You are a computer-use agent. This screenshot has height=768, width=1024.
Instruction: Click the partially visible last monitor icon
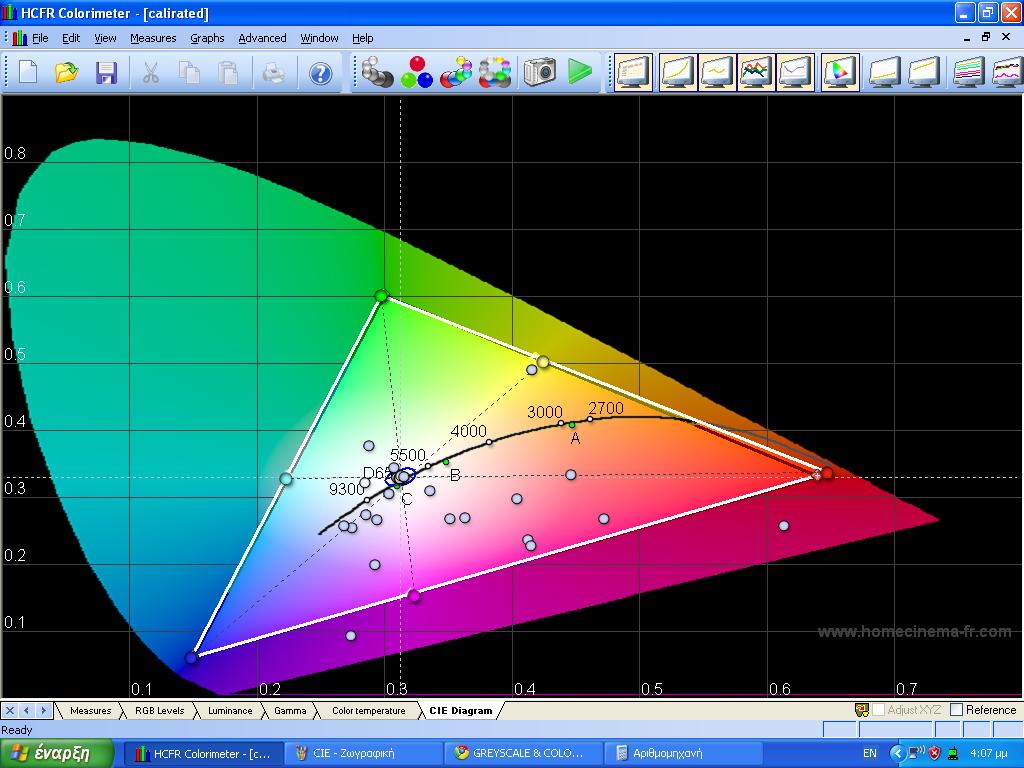point(1008,72)
